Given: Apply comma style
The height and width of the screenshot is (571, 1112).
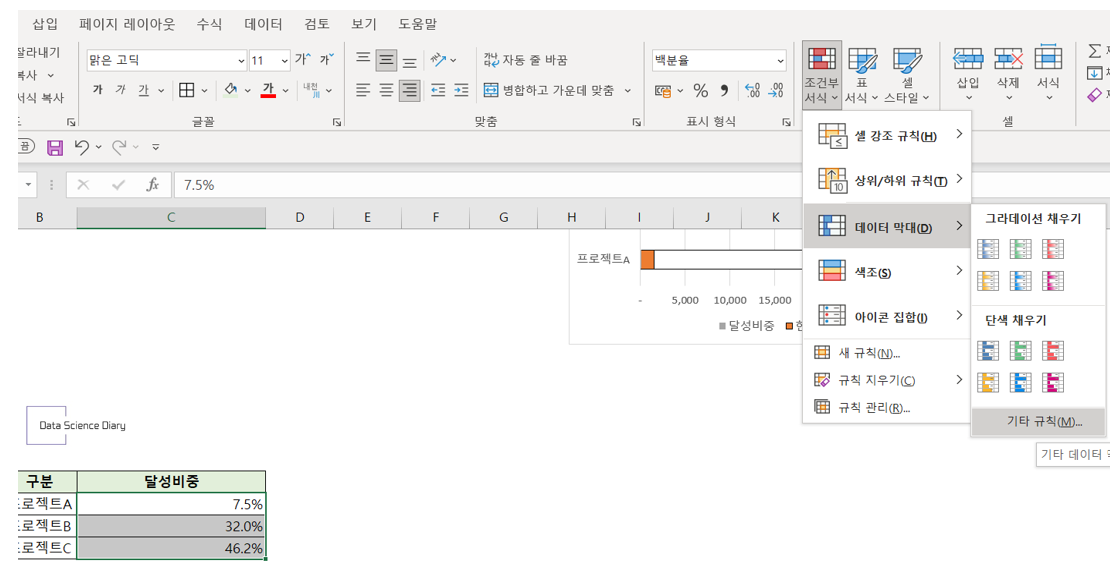Looking at the screenshot, I should point(724,91).
